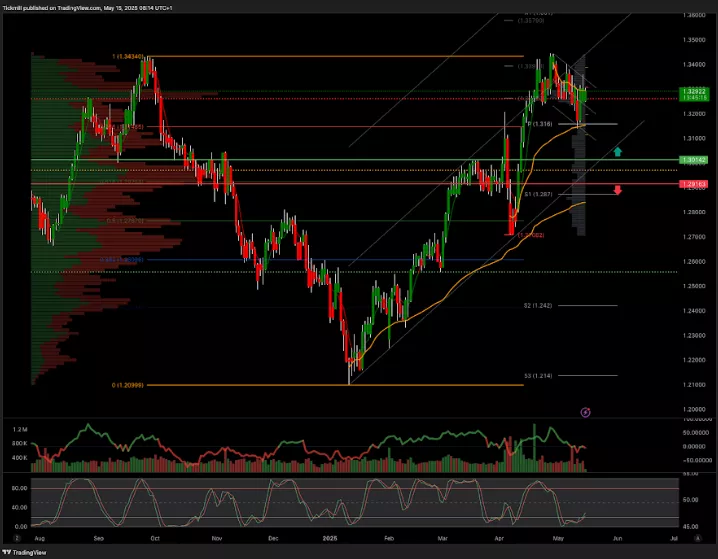Click the green 1.30142 price level label
Screen dimensions: 718x559
[693, 160]
